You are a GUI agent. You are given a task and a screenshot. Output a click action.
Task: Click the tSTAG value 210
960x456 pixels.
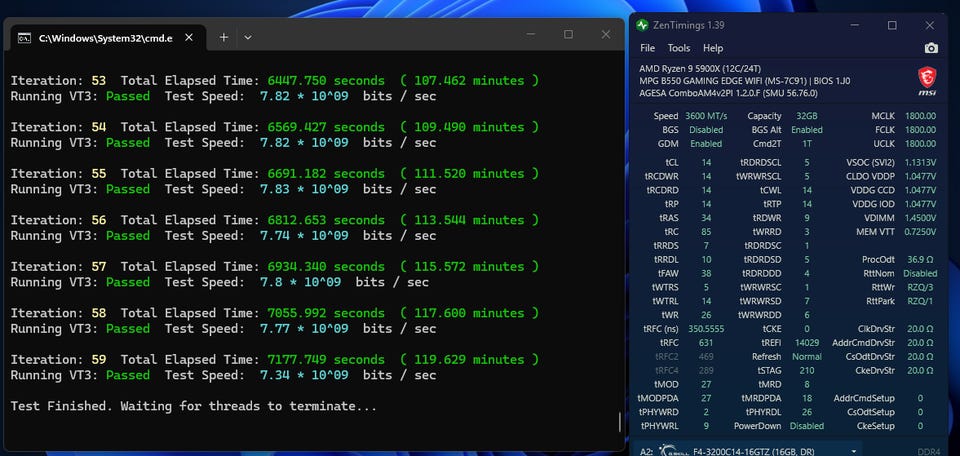[807, 370]
